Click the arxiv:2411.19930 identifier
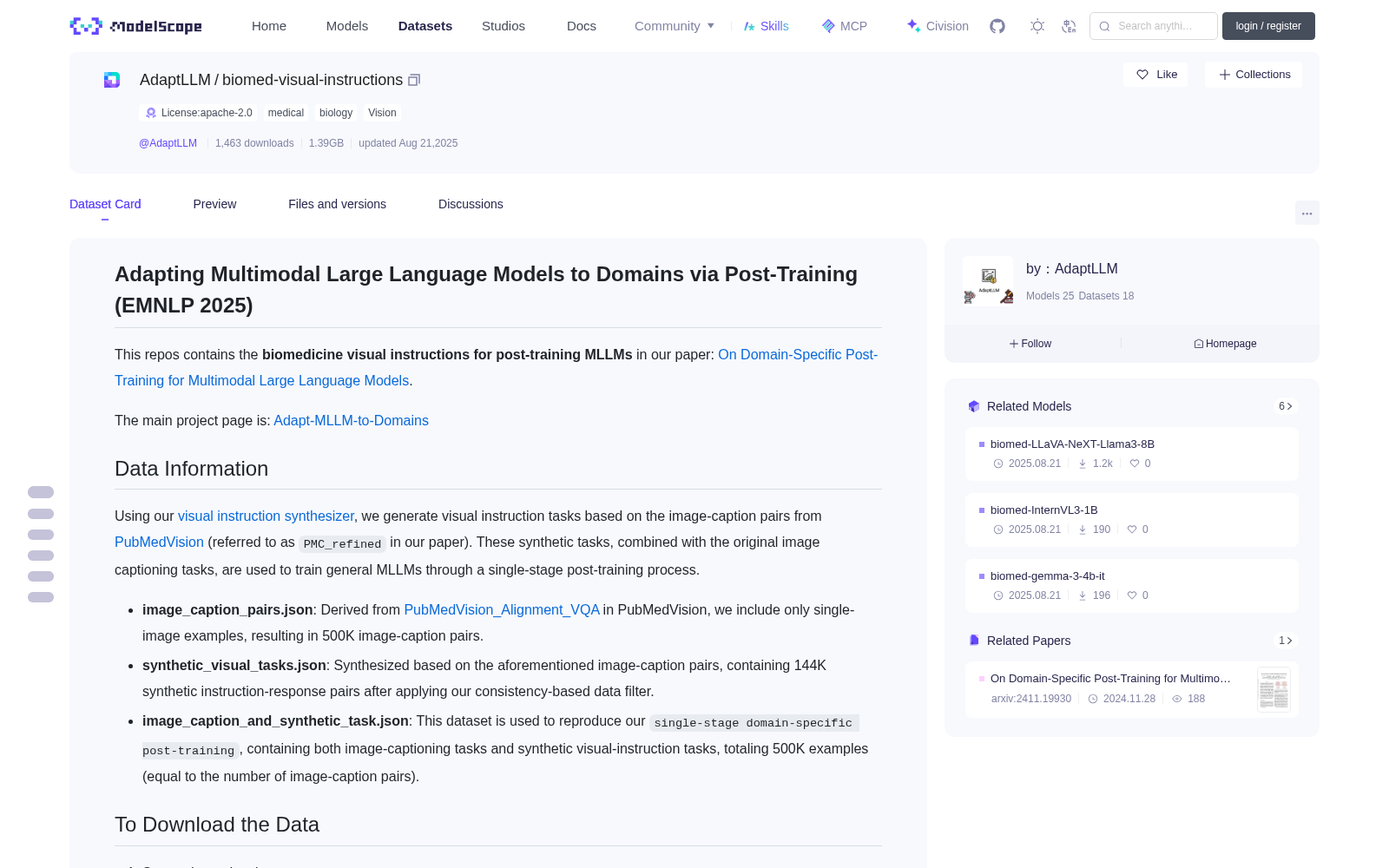This screenshot has width=1389, height=868. tap(1031, 699)
